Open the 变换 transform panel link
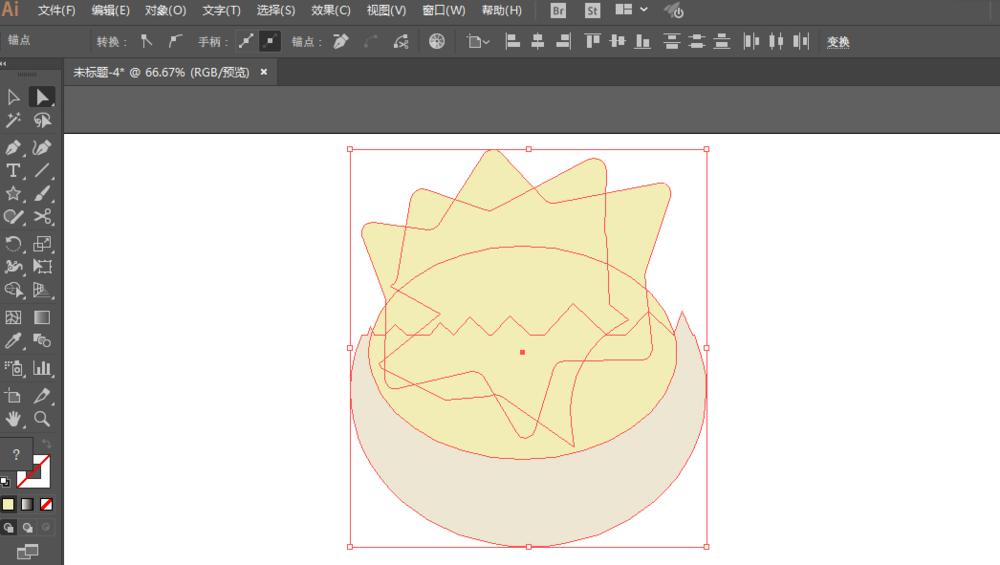This screenshot has width=1000, height=565. point(838,42)
